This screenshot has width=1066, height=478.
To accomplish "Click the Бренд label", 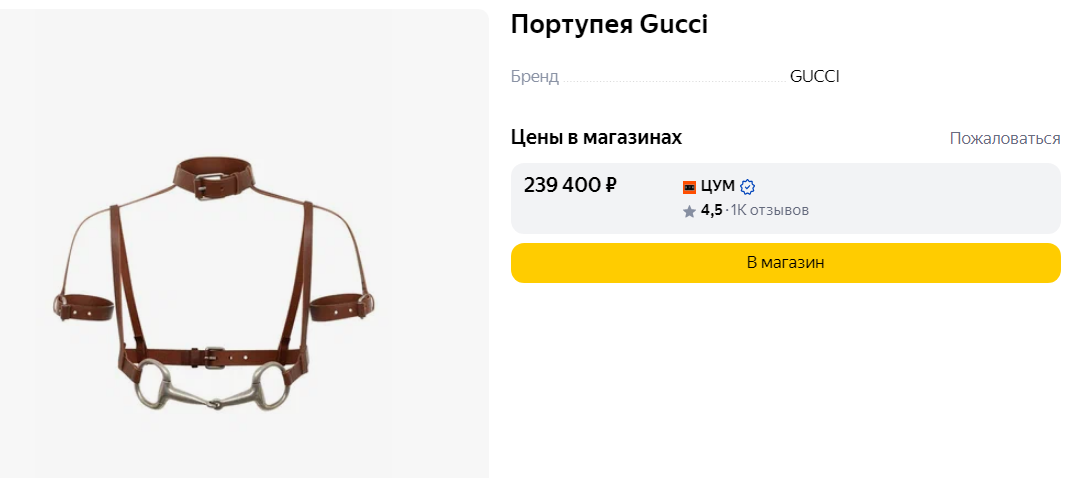I will (x=534, y=76).
